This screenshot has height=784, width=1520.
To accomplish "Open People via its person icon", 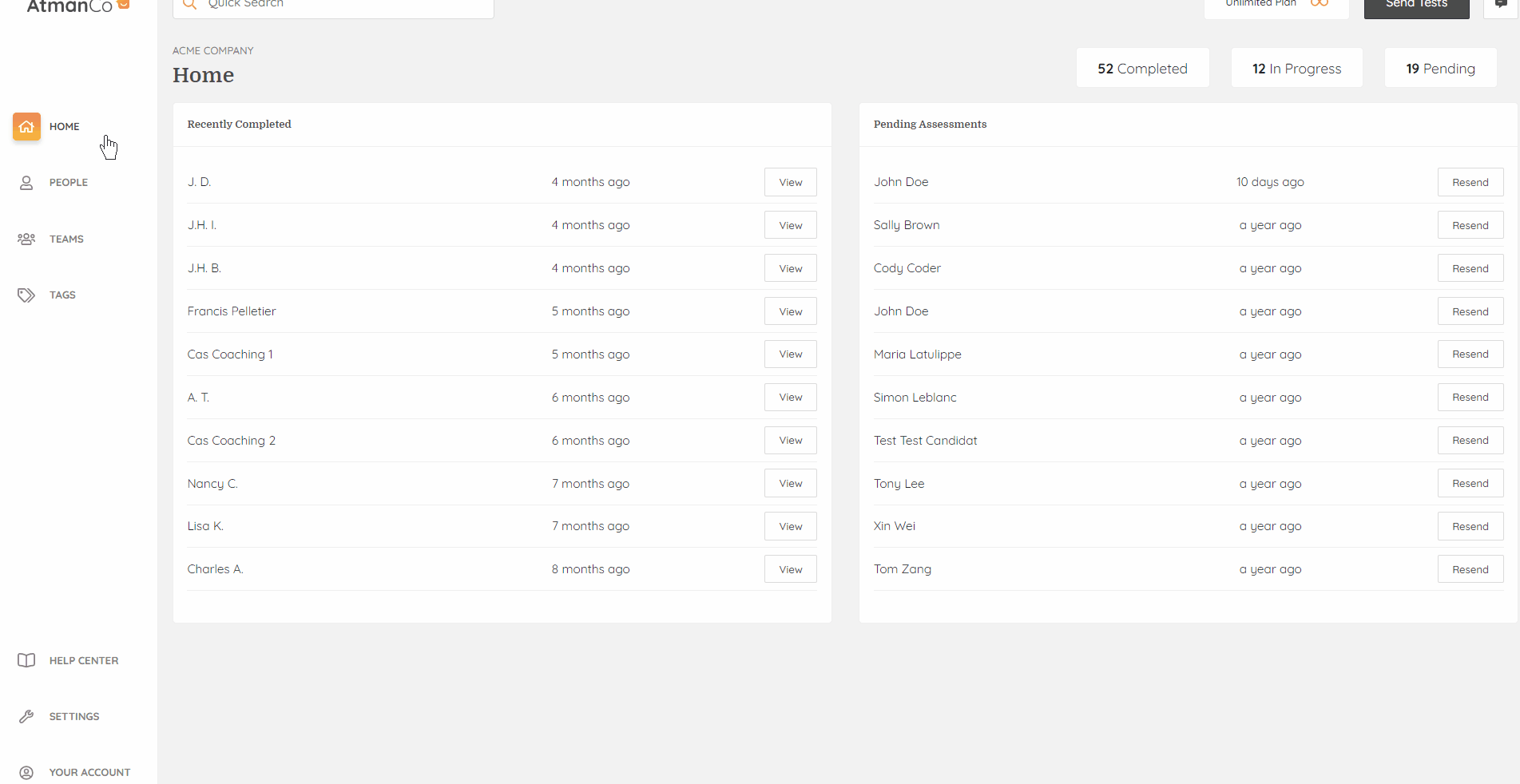I will (x=26, y=183).
